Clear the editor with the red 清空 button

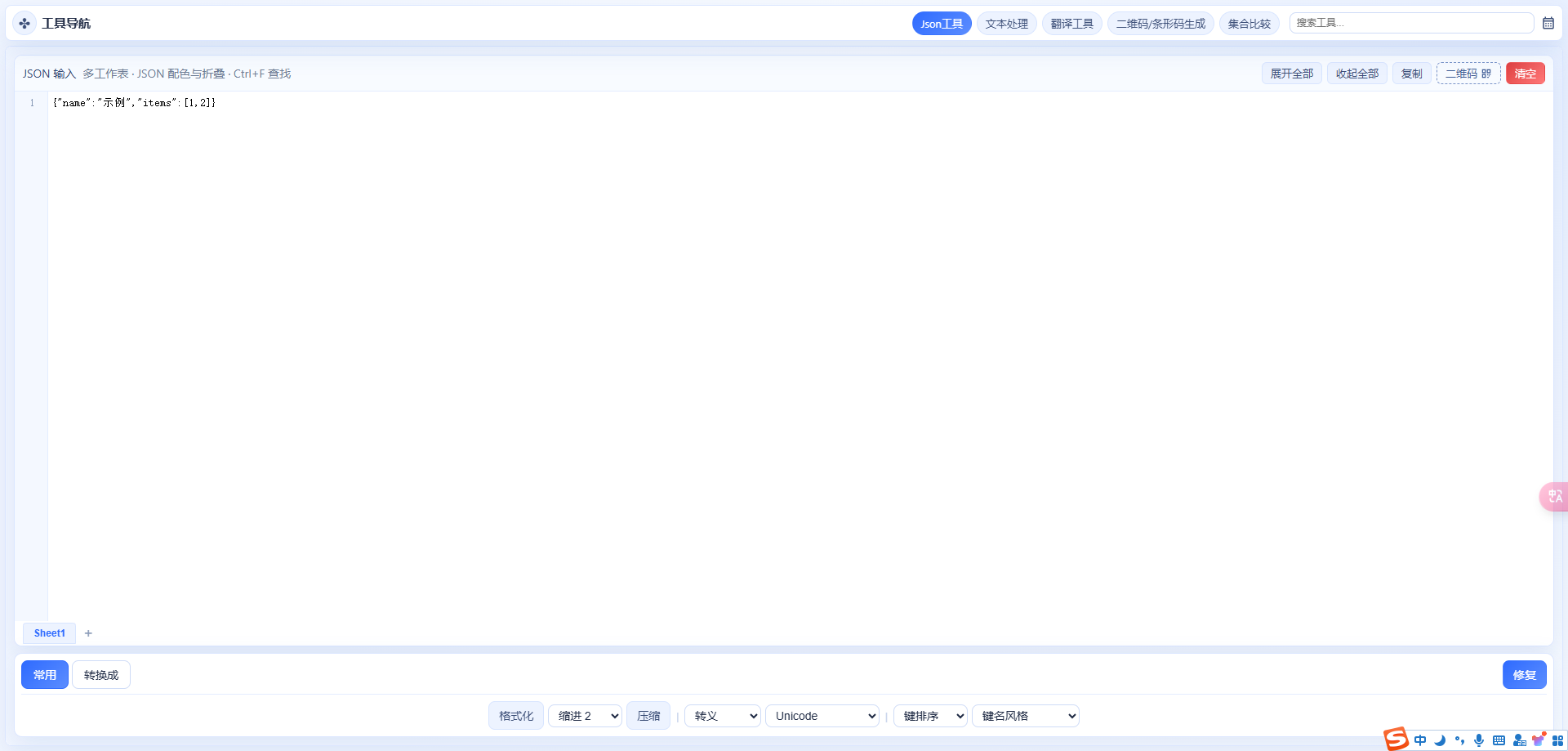pos(1525,74)
